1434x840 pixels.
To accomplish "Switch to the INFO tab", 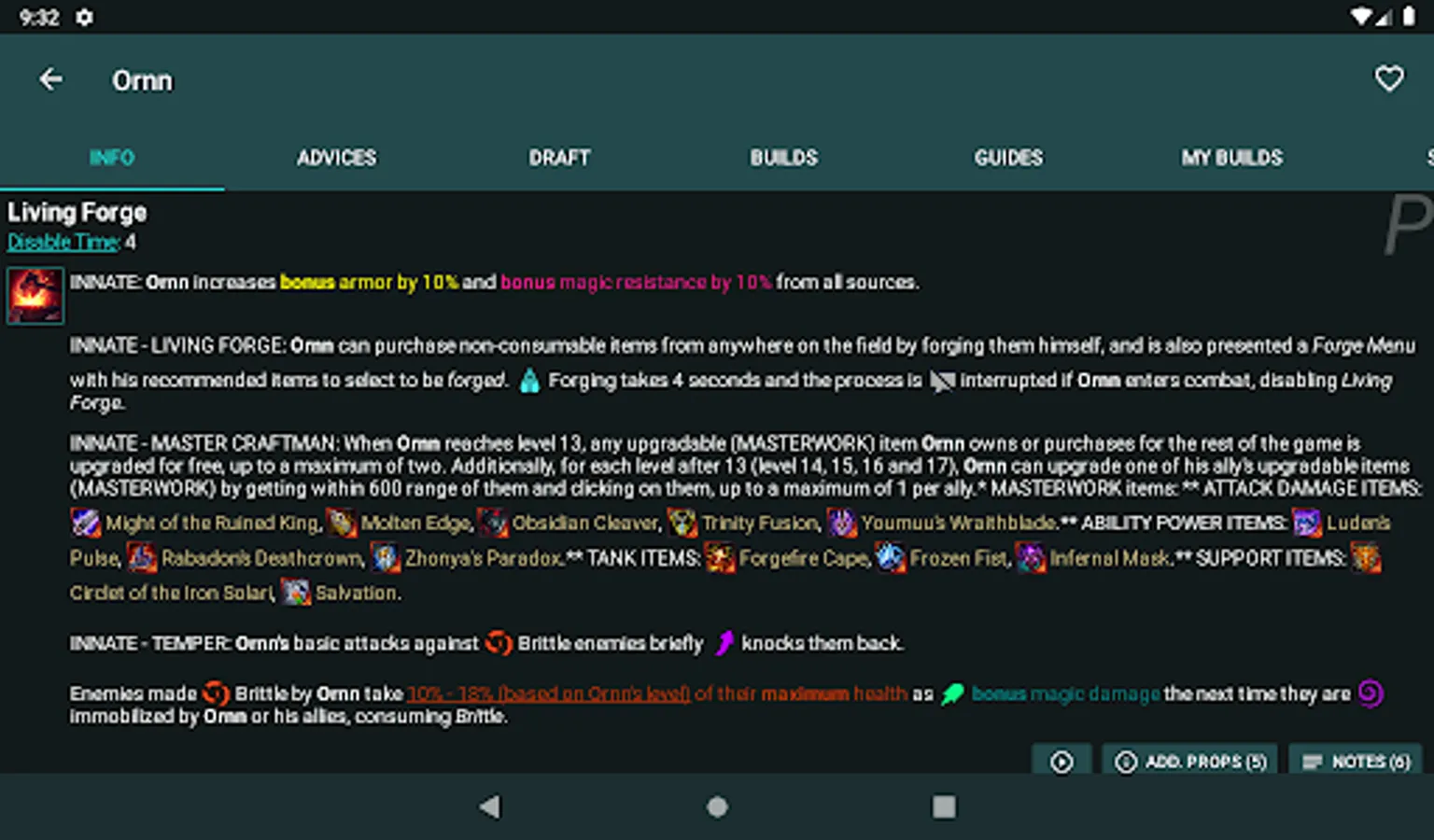I will (112, 158).
